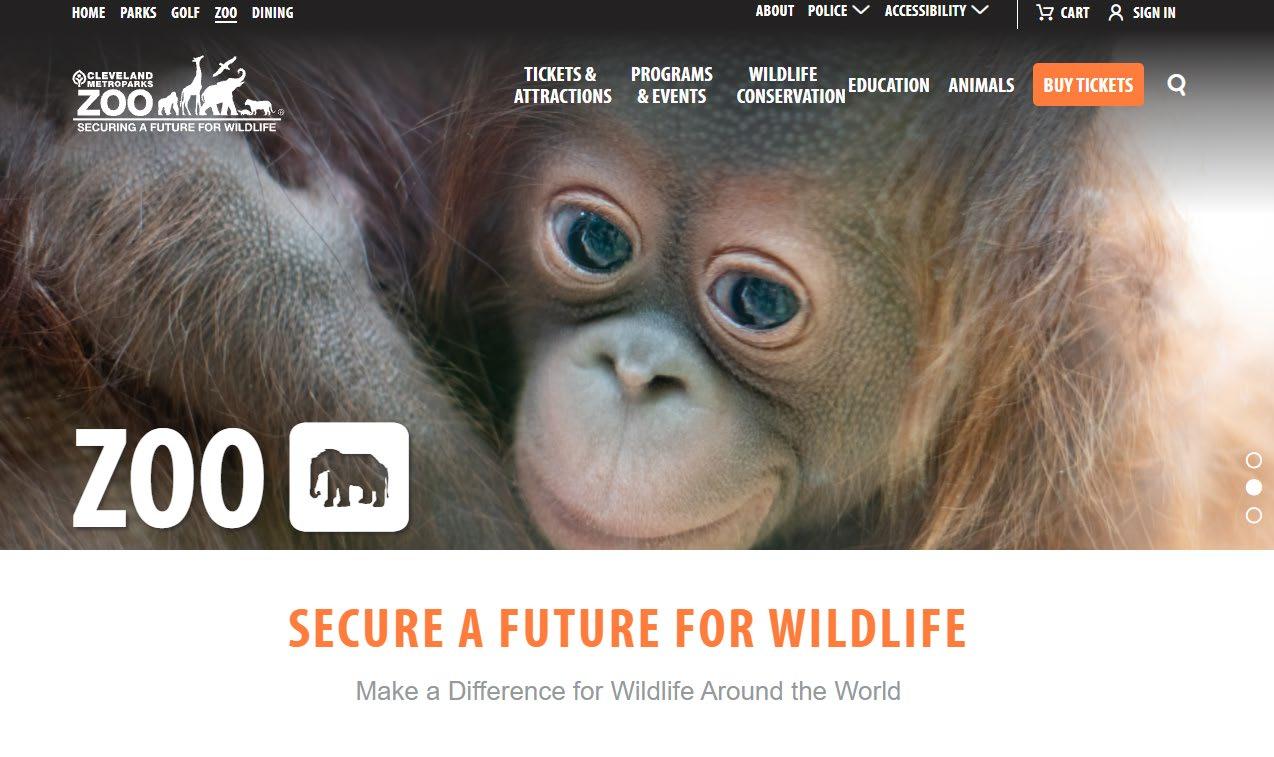
Task: Click the orange Buy Tickets button
Action: pyautogui.click(x=1088, y=85)
